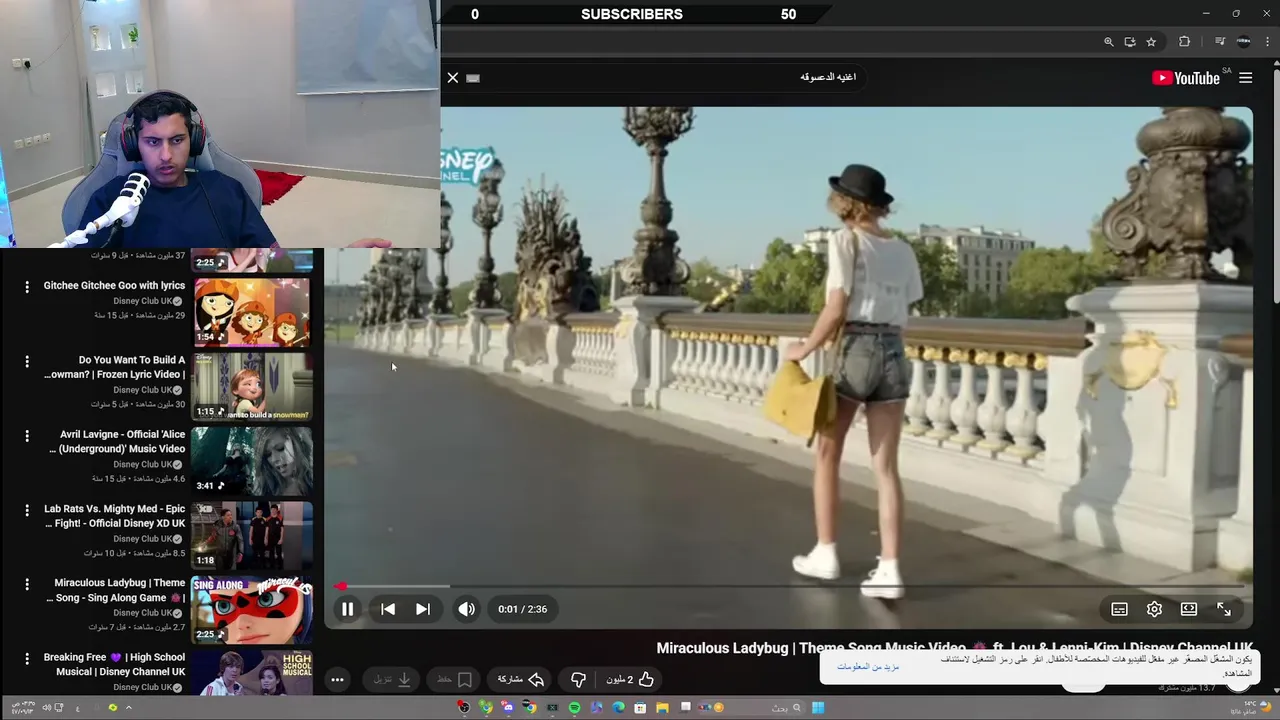The image size is (1280, 720).
Task: Open Lab Rats Vs. Mighty Med thumbnail
Action: 252,535
